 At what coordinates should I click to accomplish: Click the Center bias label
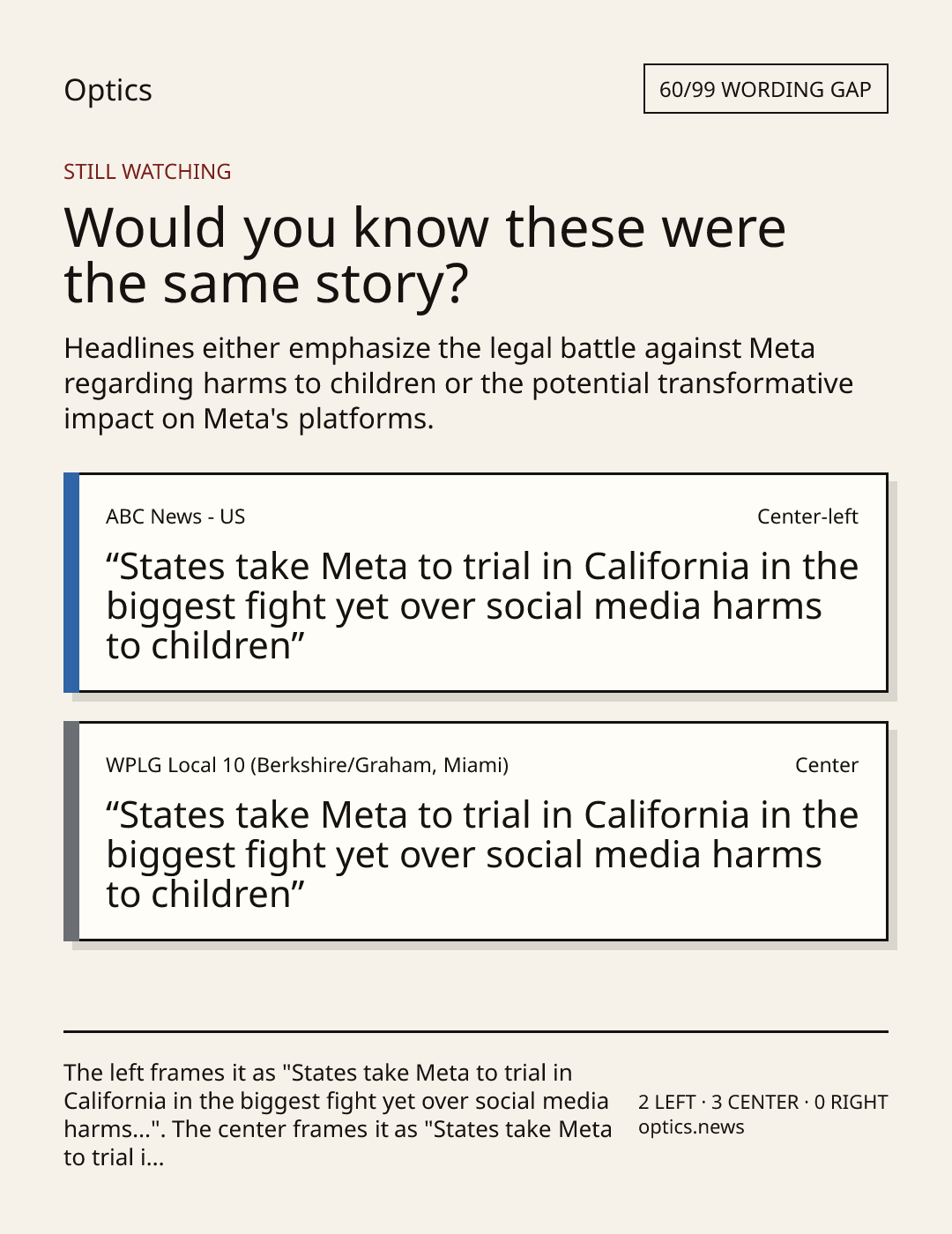(827, 765)
